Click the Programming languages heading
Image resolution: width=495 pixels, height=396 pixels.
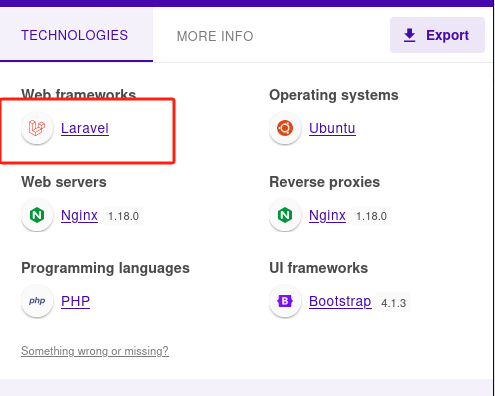pos(105,268)
